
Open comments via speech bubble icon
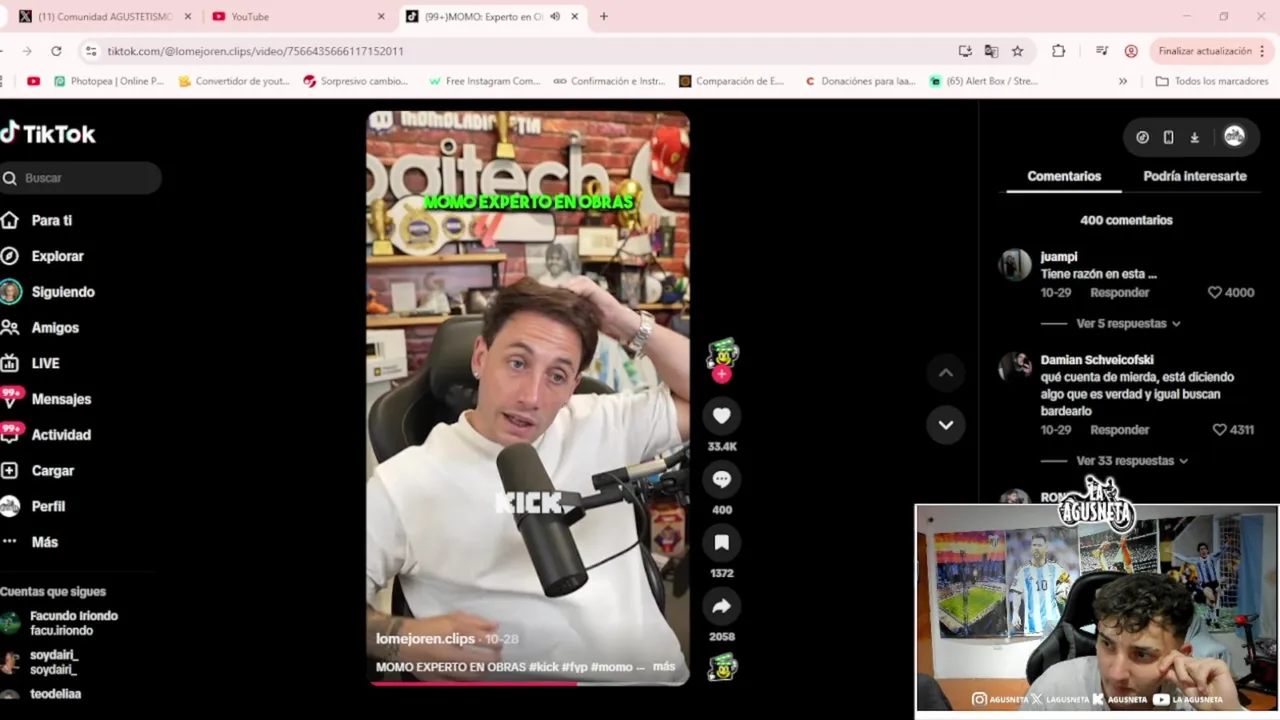click(721, 479)
